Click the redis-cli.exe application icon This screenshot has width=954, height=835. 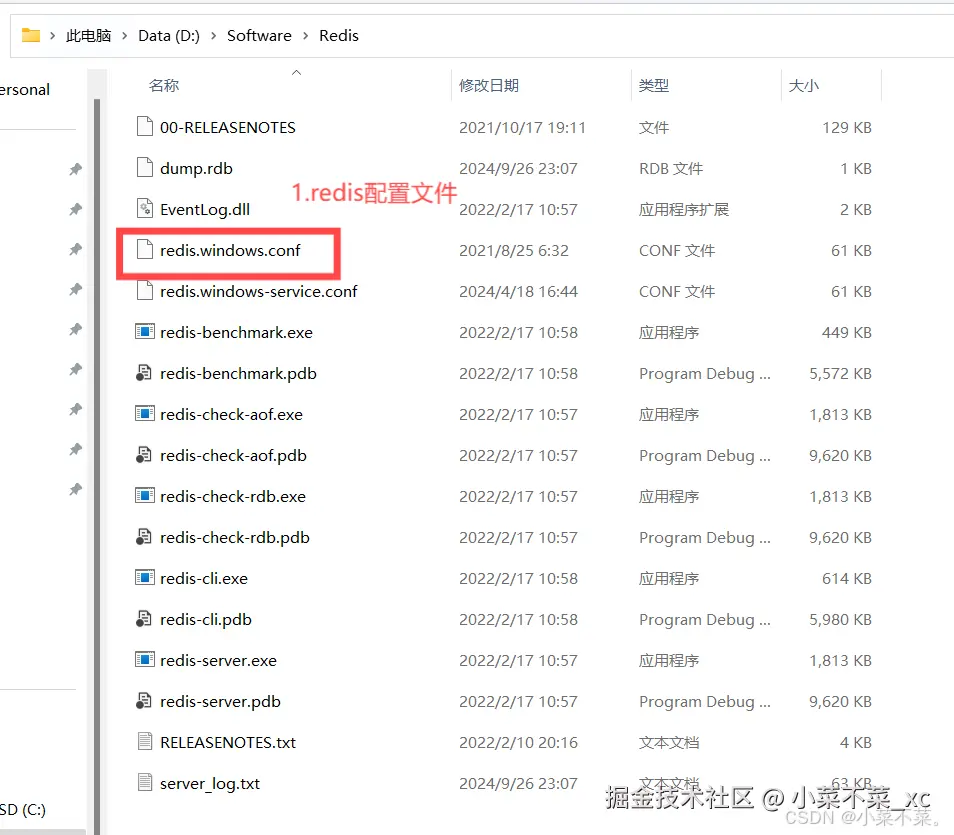145,578
